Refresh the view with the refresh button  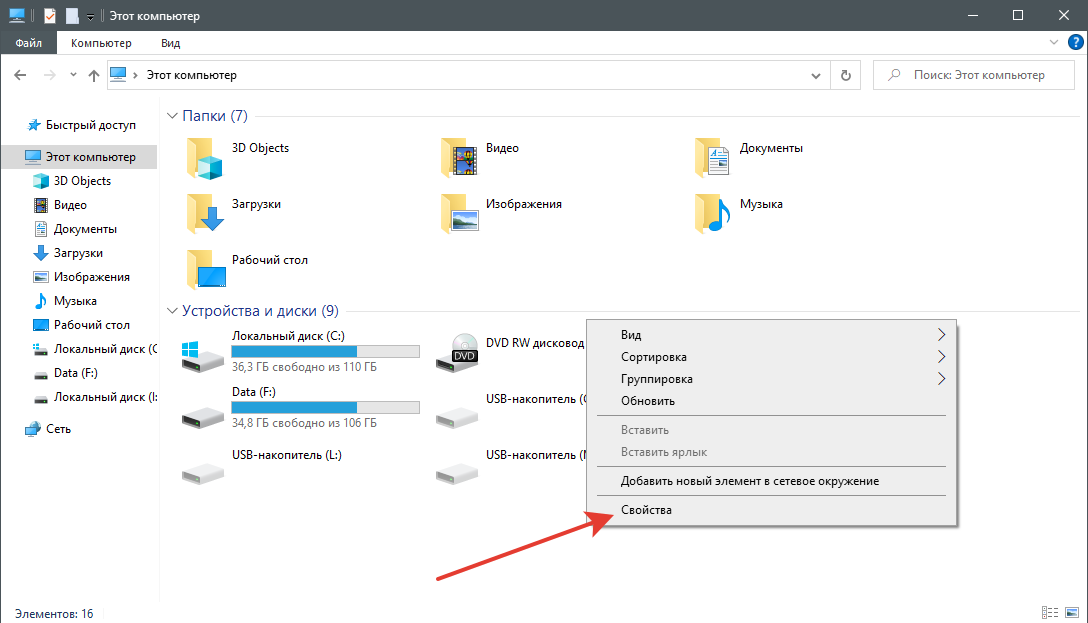coord(845,75)
